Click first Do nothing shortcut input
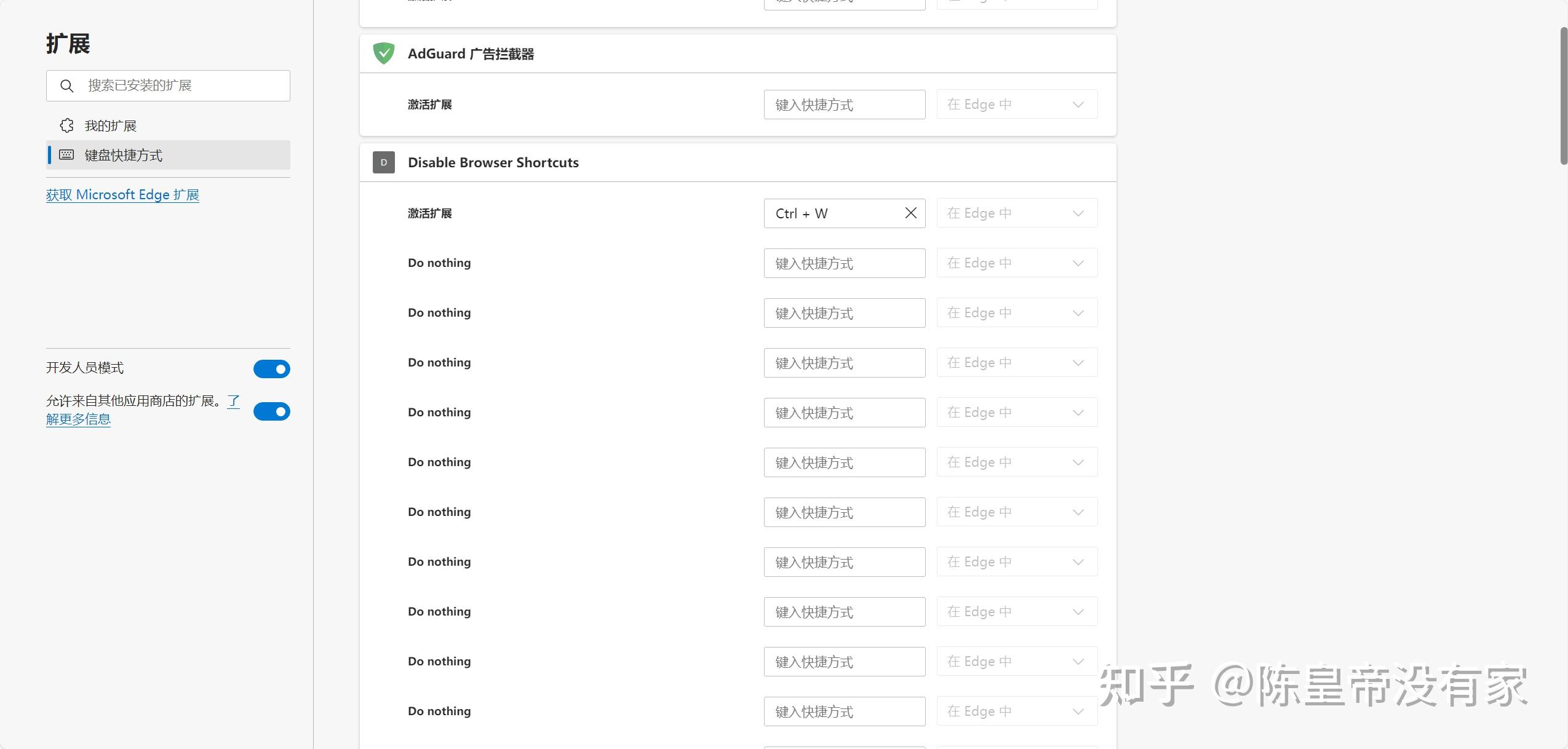Screen dimensions: 1568x749 [844, 263]
